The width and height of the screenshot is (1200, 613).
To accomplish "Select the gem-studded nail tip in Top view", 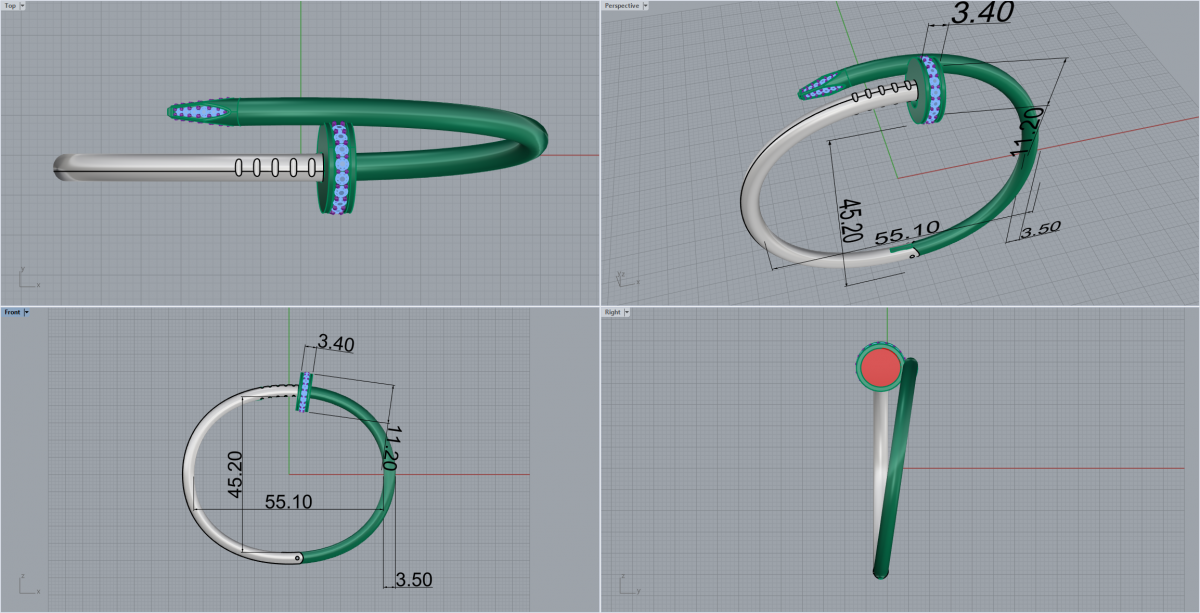I will [x=201, y=113].
